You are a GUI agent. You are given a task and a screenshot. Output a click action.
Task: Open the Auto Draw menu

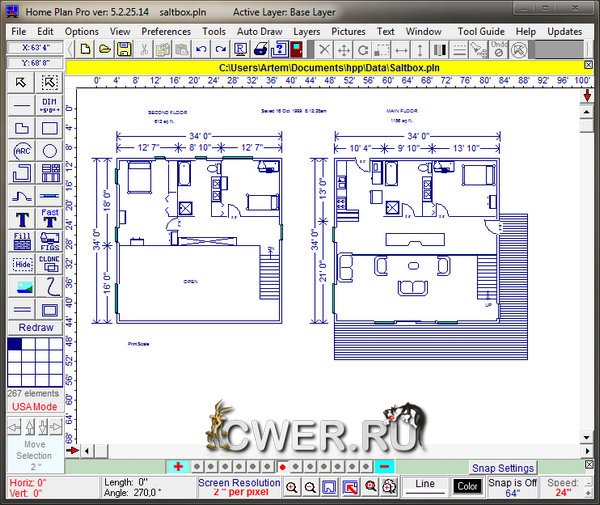click(260, 31)
